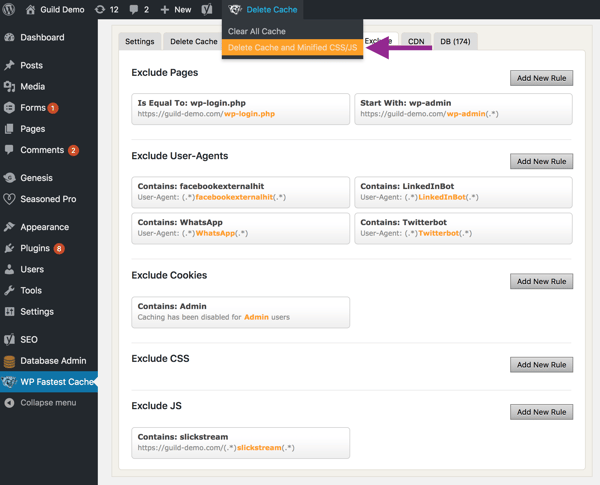Click the SEO Yoast sidebar icon
The height and width of the screenshot is (485, 600).
[x=9, y=339]
